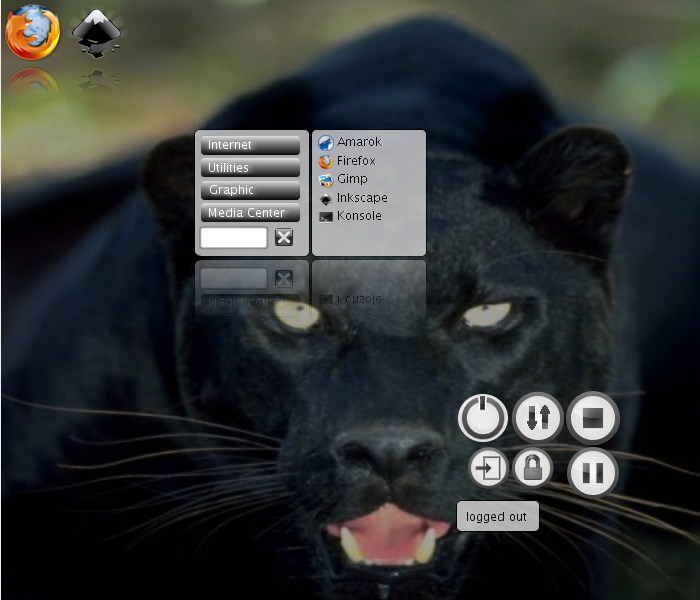Focus the launcher search text field

(234, 237)
